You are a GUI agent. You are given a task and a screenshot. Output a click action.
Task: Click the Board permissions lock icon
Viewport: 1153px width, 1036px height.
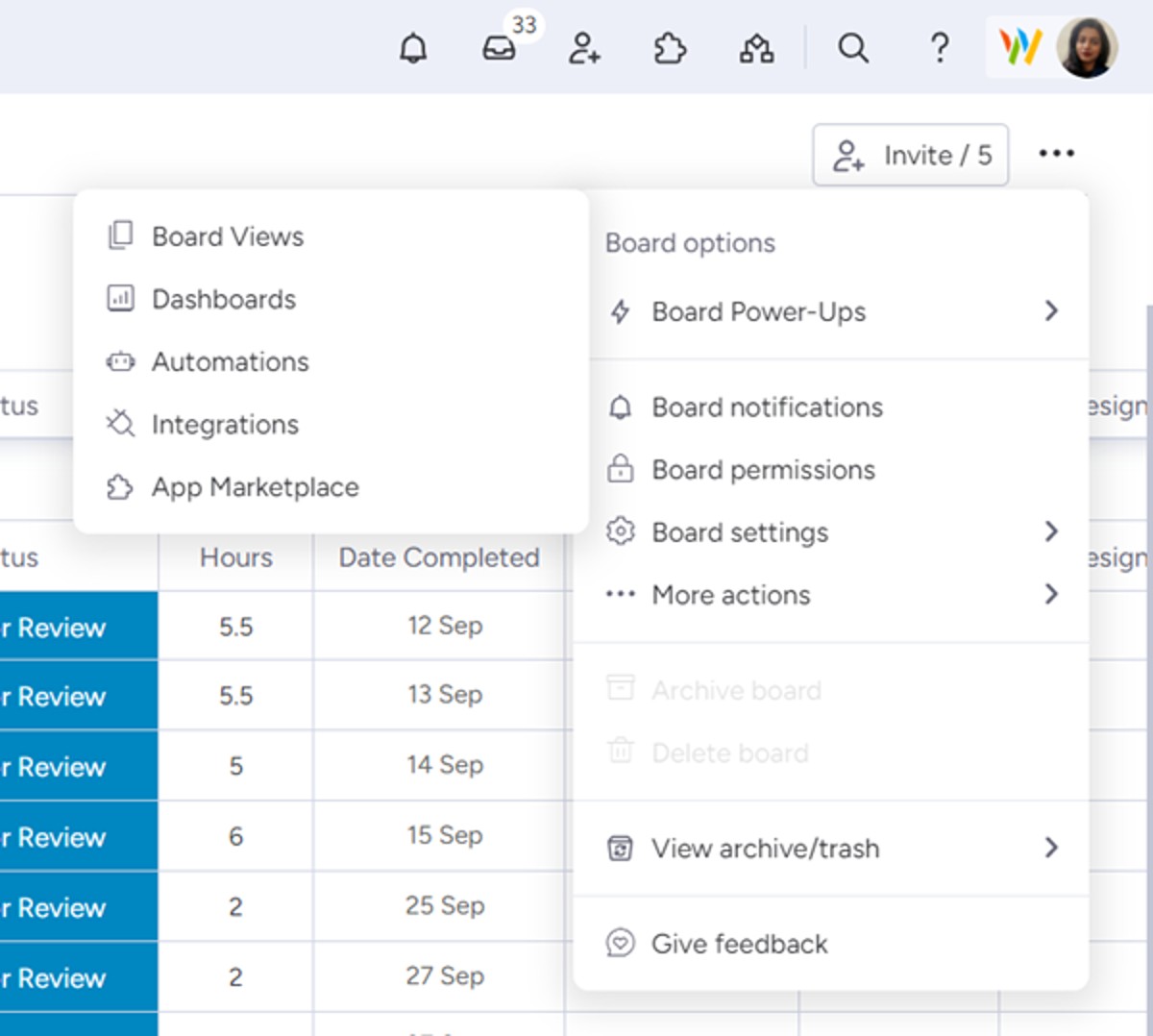pos(621,469)
